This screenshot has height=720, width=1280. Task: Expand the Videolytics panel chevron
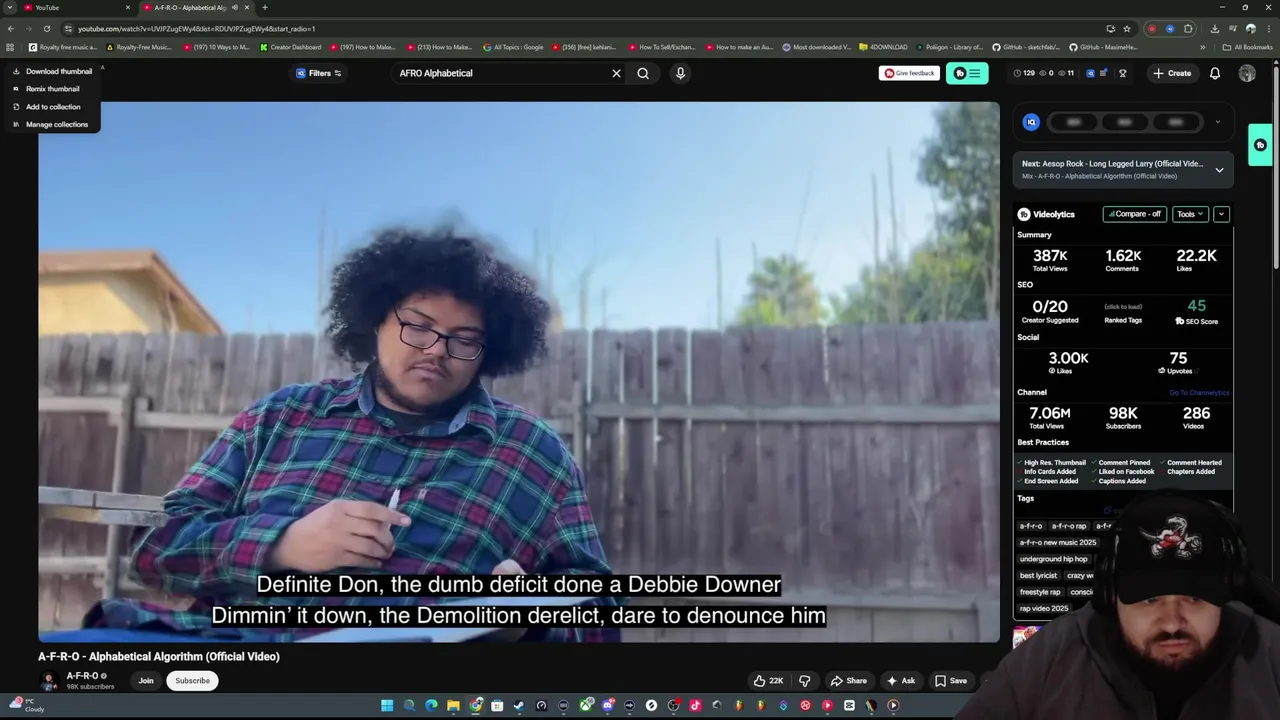tap(1221, 214)
